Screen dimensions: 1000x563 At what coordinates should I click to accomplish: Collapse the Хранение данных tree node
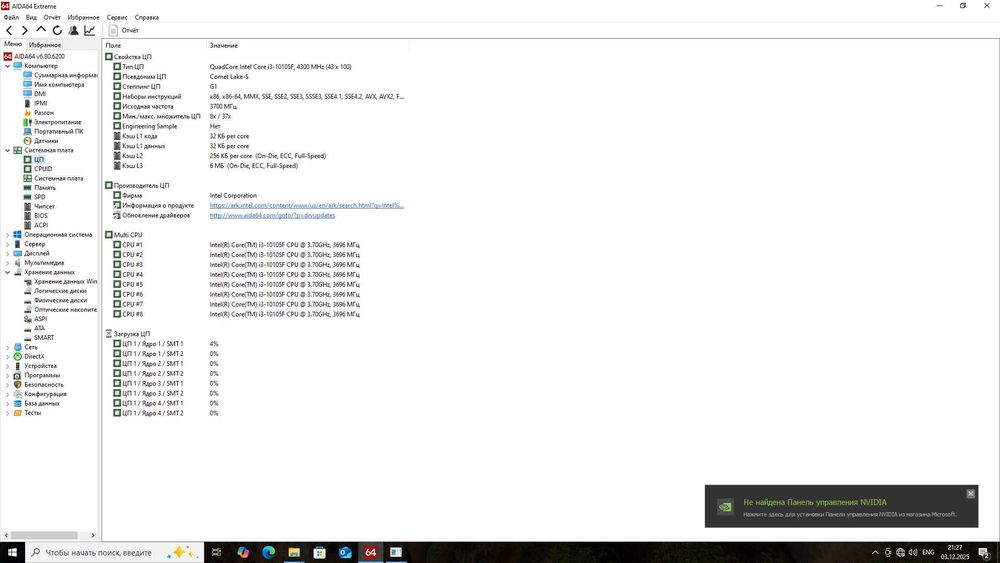pos(8,272)
